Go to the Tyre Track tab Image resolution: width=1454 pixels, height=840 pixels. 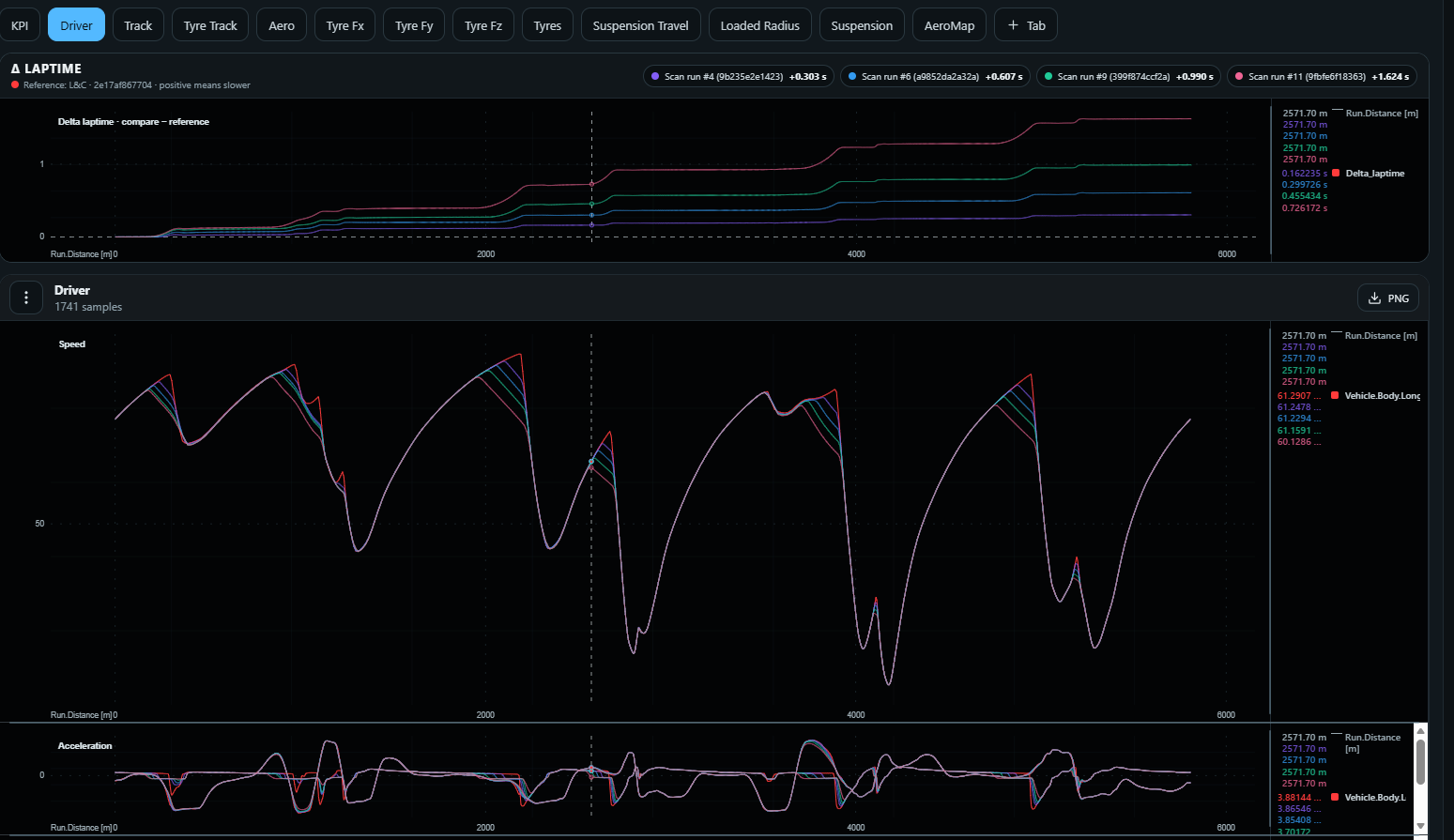[210, 25]
